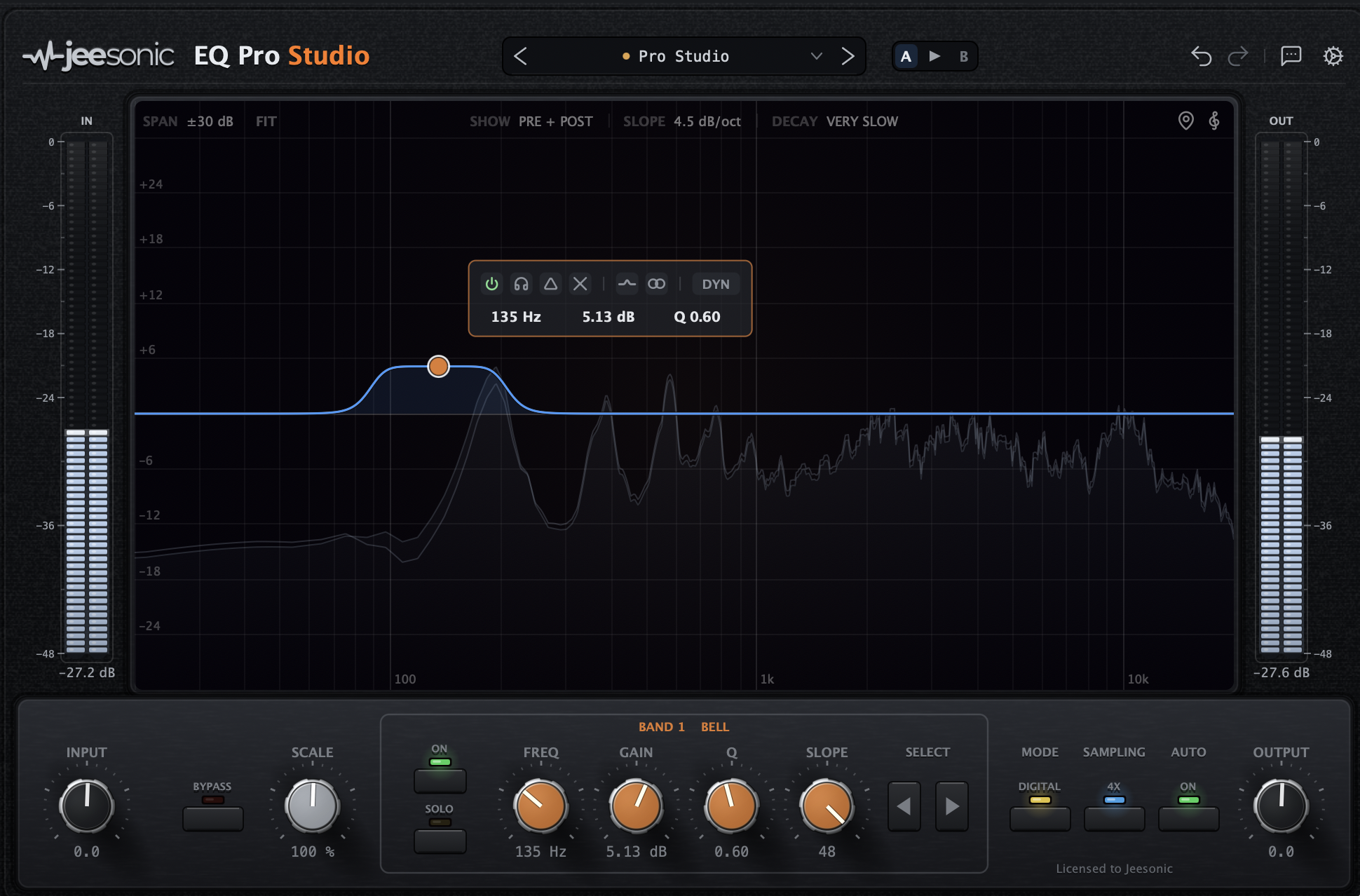Click the DYN button
This screenshot has width=1360, height=896.
coord(716,284)
